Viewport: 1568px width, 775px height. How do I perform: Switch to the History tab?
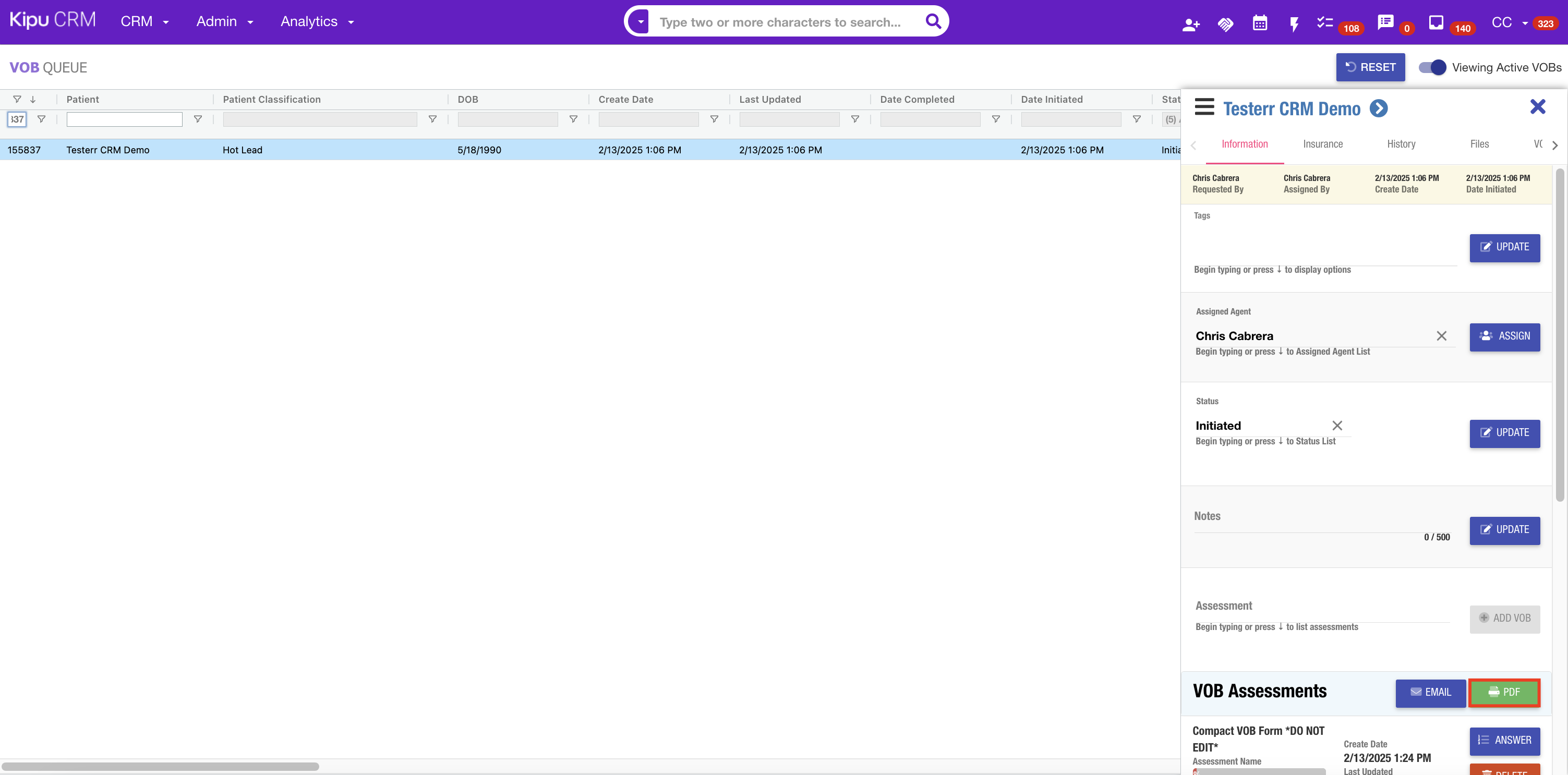coord(1401,144)
